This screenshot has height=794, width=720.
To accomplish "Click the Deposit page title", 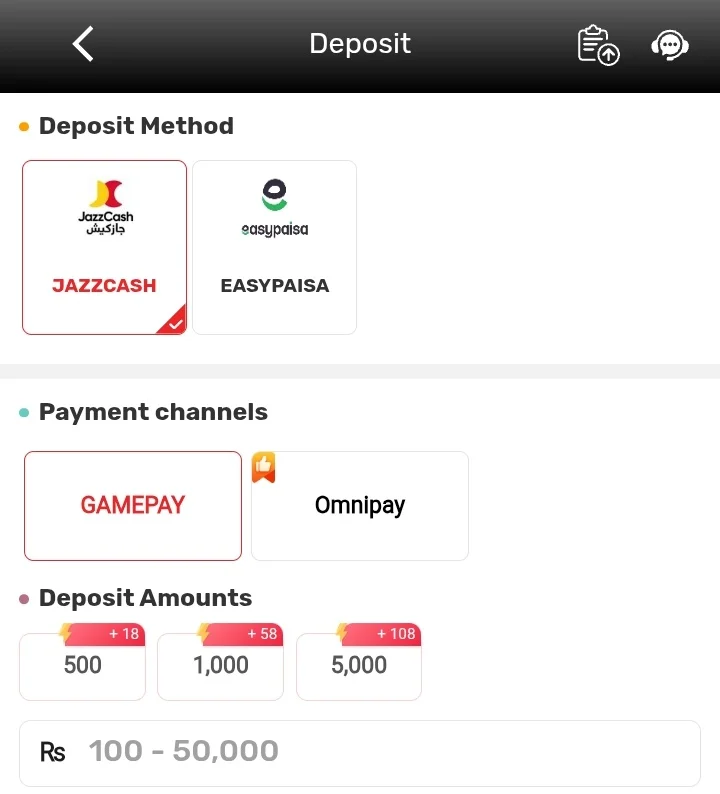I will [360, 44].
